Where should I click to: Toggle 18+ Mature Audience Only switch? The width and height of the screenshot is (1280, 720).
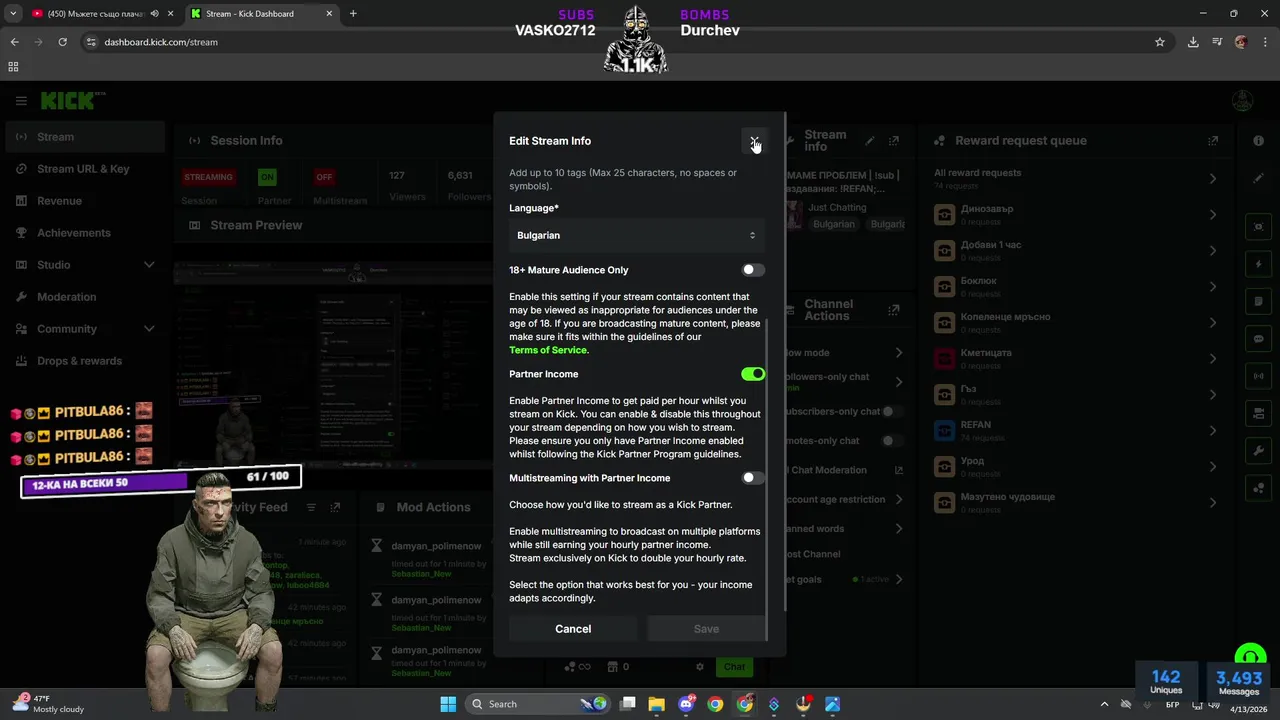click(753, 270)
